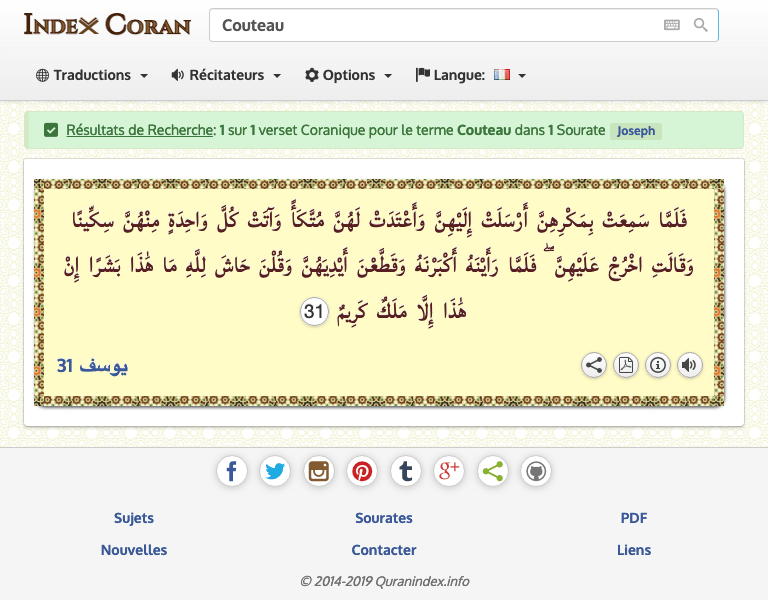Open the Sourates footer link

click(384, 518)
